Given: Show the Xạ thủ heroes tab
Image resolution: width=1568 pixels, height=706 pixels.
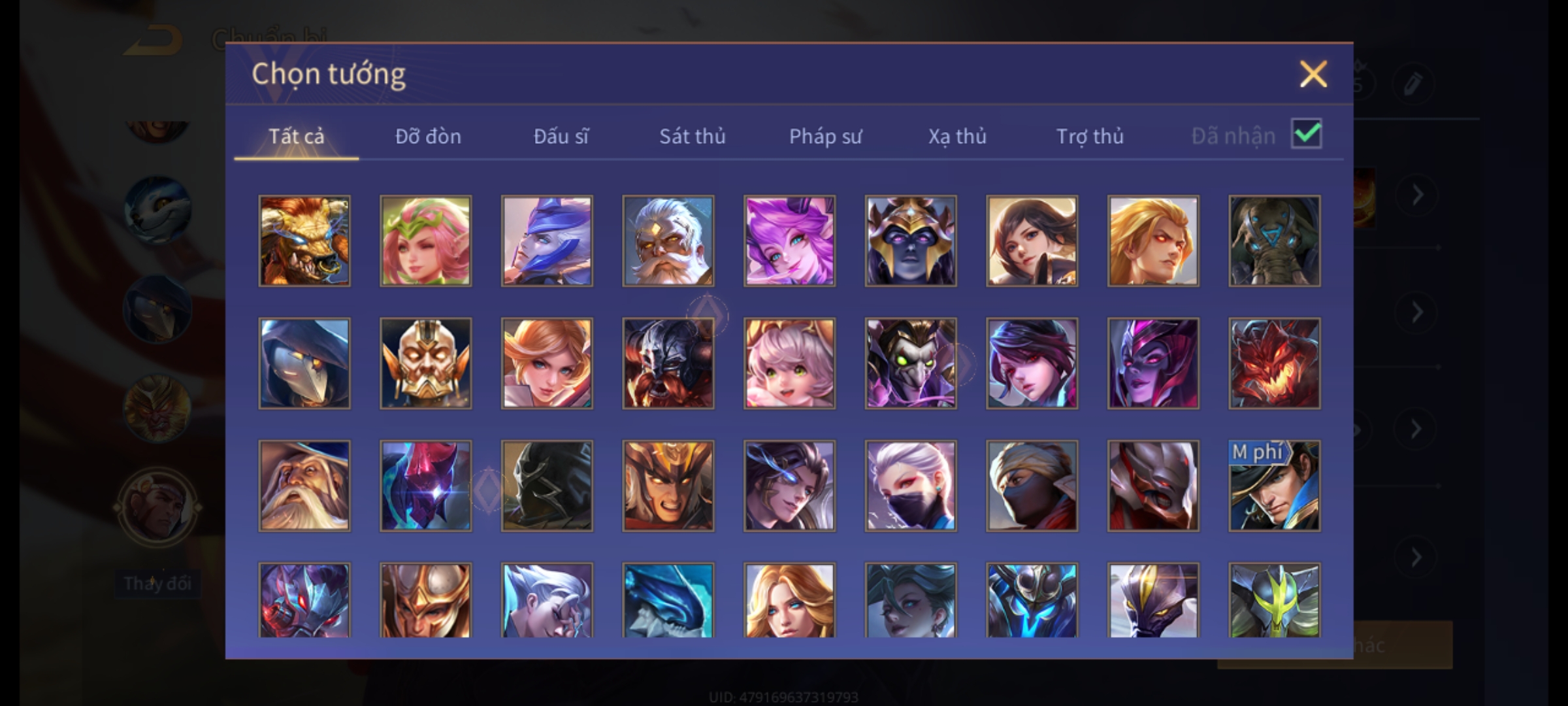Looking at the screenshot, I should point(957,136).
